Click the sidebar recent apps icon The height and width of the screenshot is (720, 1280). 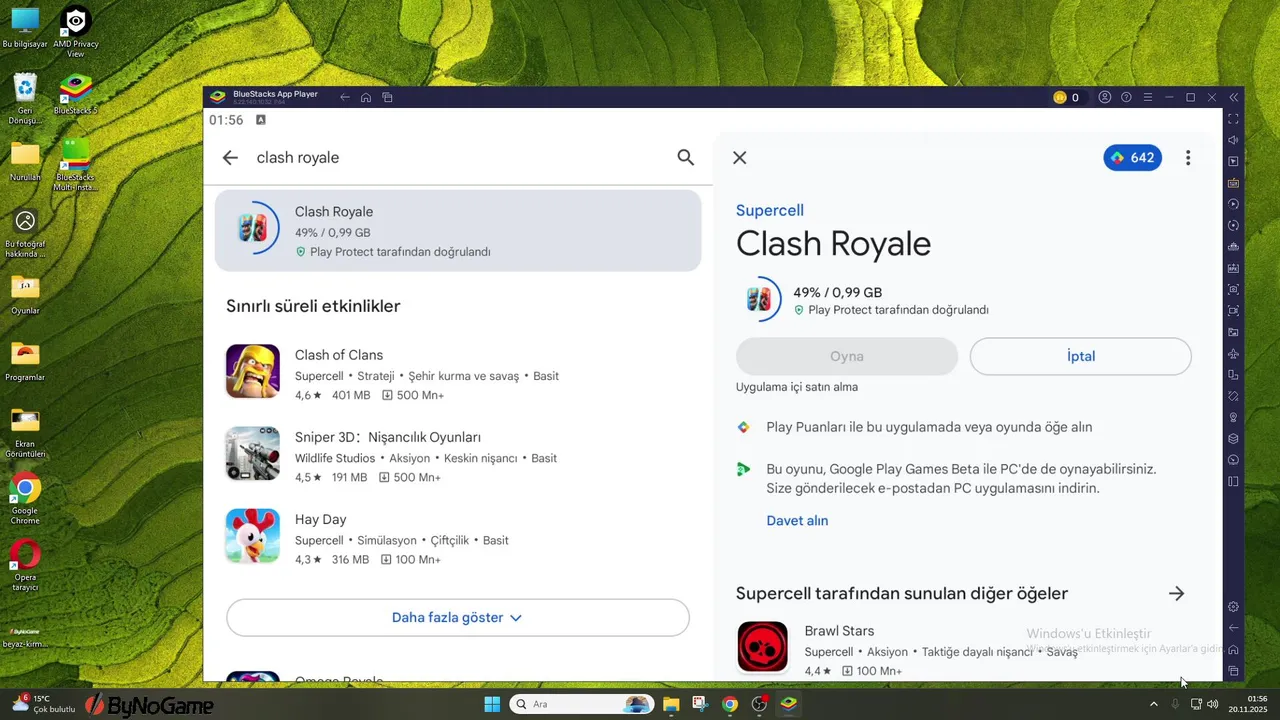click(1233, 671)
